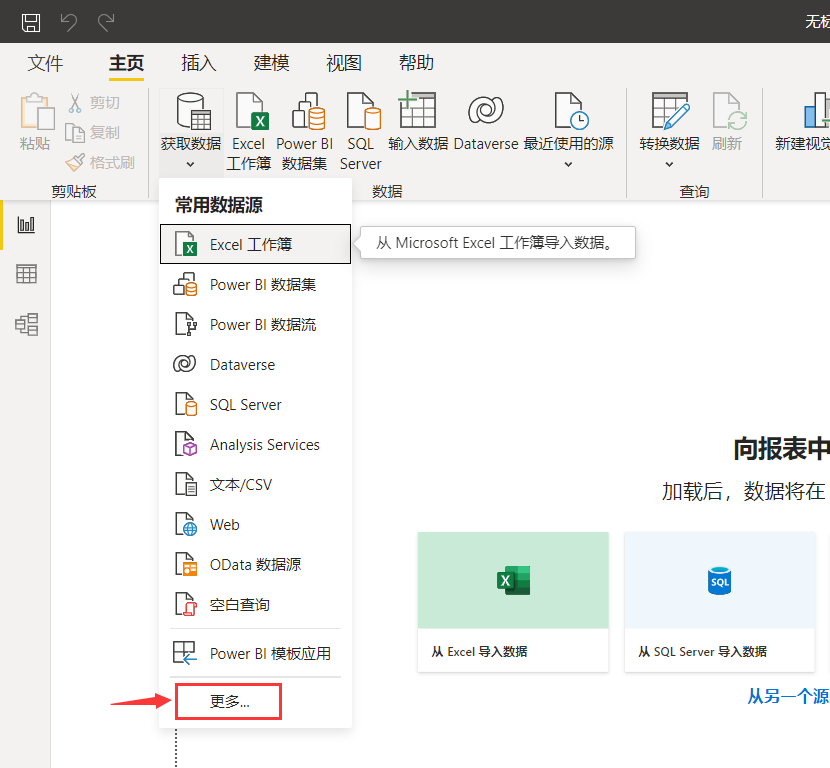Switch to report view in sidebar
Screen dimensions: 830x768
click(x=26, y=225)
